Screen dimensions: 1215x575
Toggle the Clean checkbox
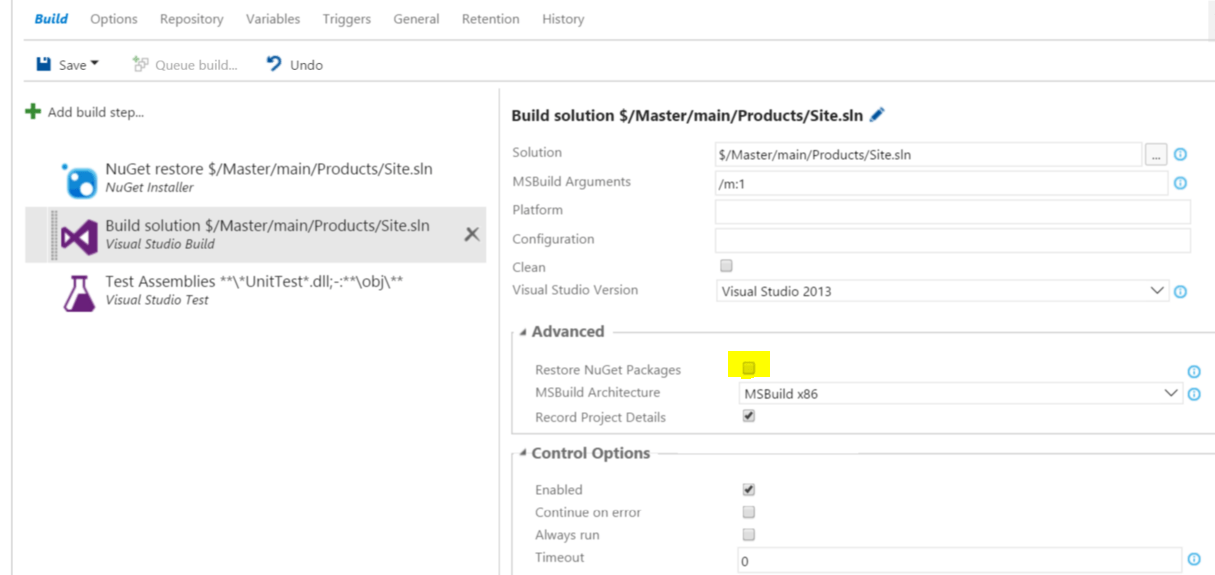(727, 266)
